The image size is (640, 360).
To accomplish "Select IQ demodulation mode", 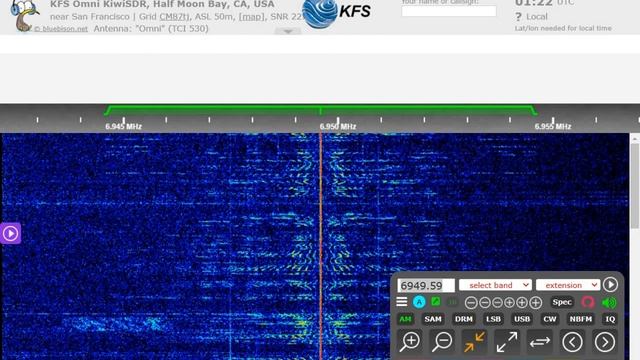I will pos(610,319).
